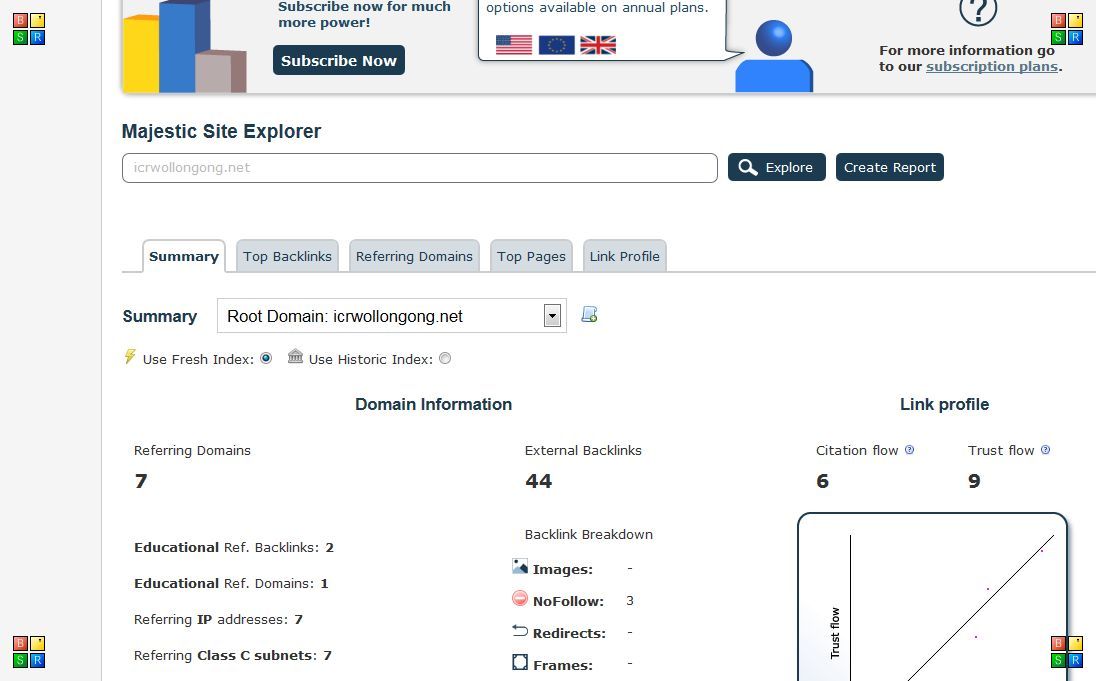Image resolution: width=1096 pixels, height=681 pixels.
Task: Click the Educational Ref. Backlinks: 2 line
Action: [x=234, y=547]
